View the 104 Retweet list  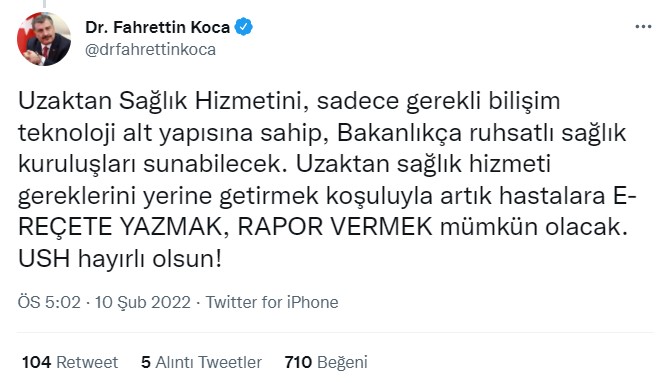coord(70,362)
